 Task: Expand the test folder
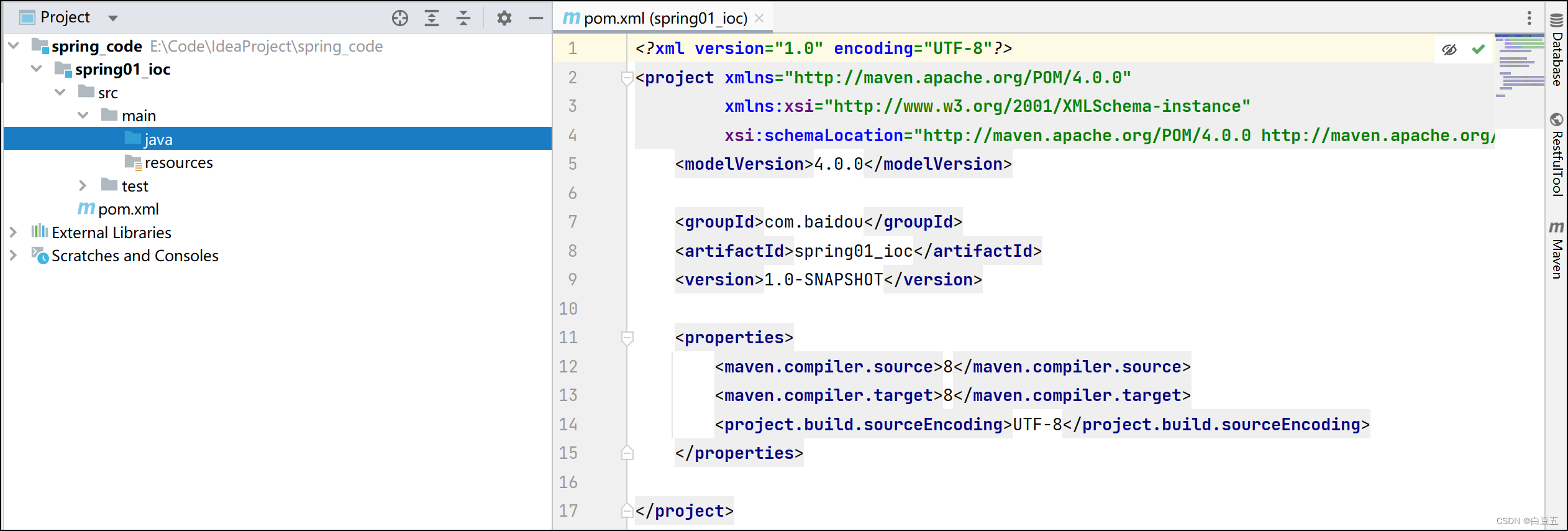coord(83,185)
